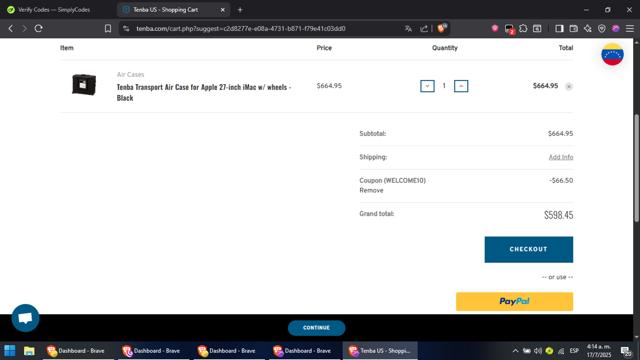
Task: Open the pink extension icon in toolbar
Action: (x=495, y=28)
